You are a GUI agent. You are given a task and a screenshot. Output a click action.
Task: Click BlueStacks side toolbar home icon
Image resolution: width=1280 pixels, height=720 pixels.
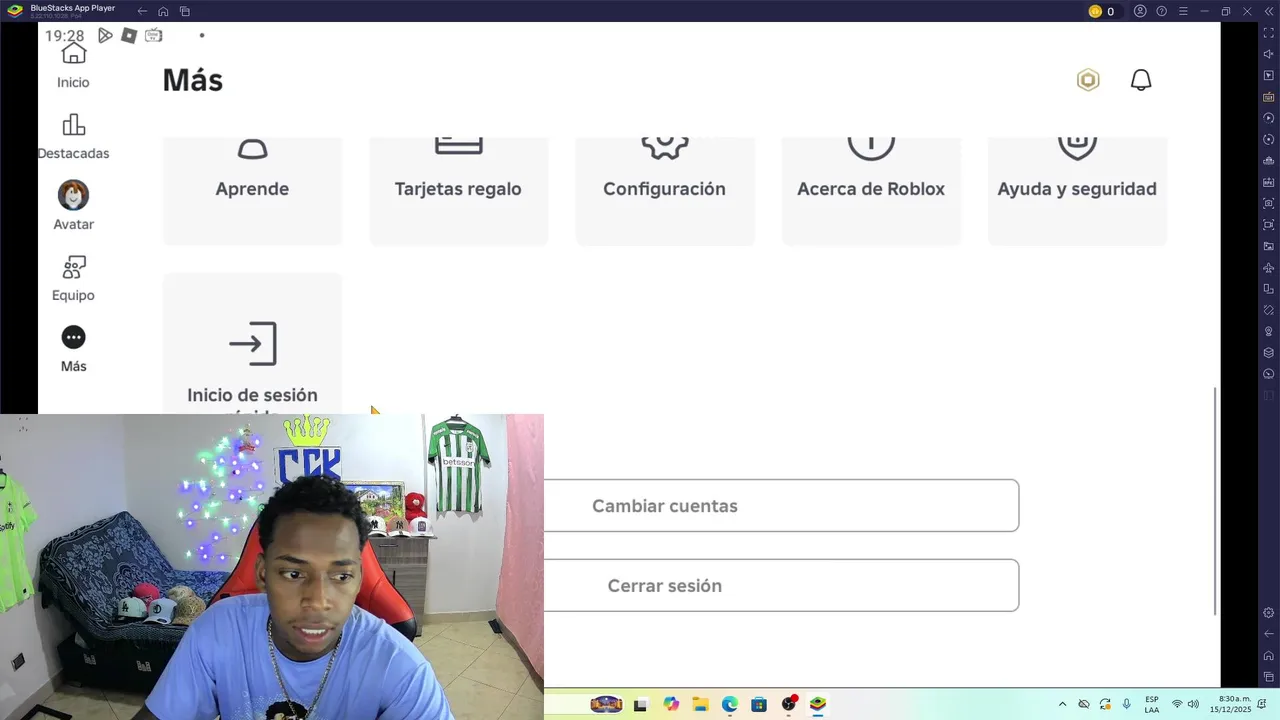pos(1269,656)
